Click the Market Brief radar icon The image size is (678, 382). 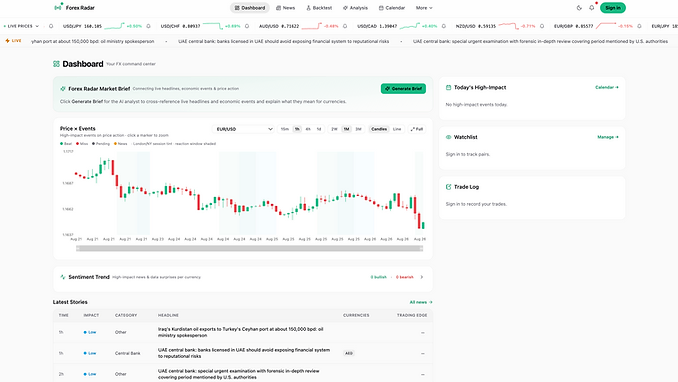tap(63, 89)
